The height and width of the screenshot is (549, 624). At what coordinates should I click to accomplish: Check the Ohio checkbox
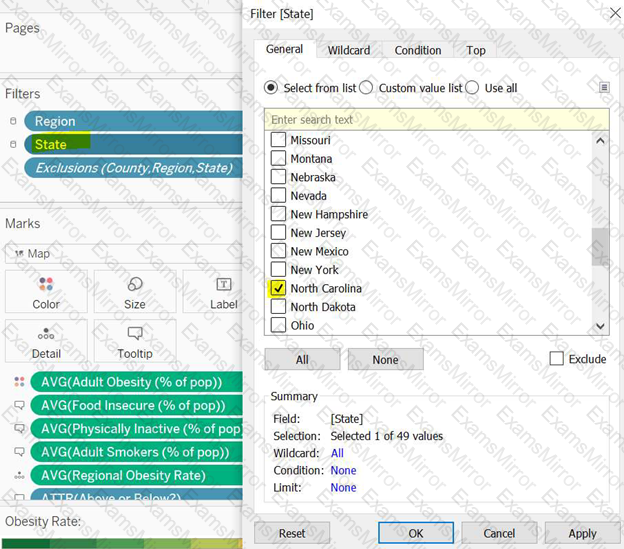click(278, 325)
